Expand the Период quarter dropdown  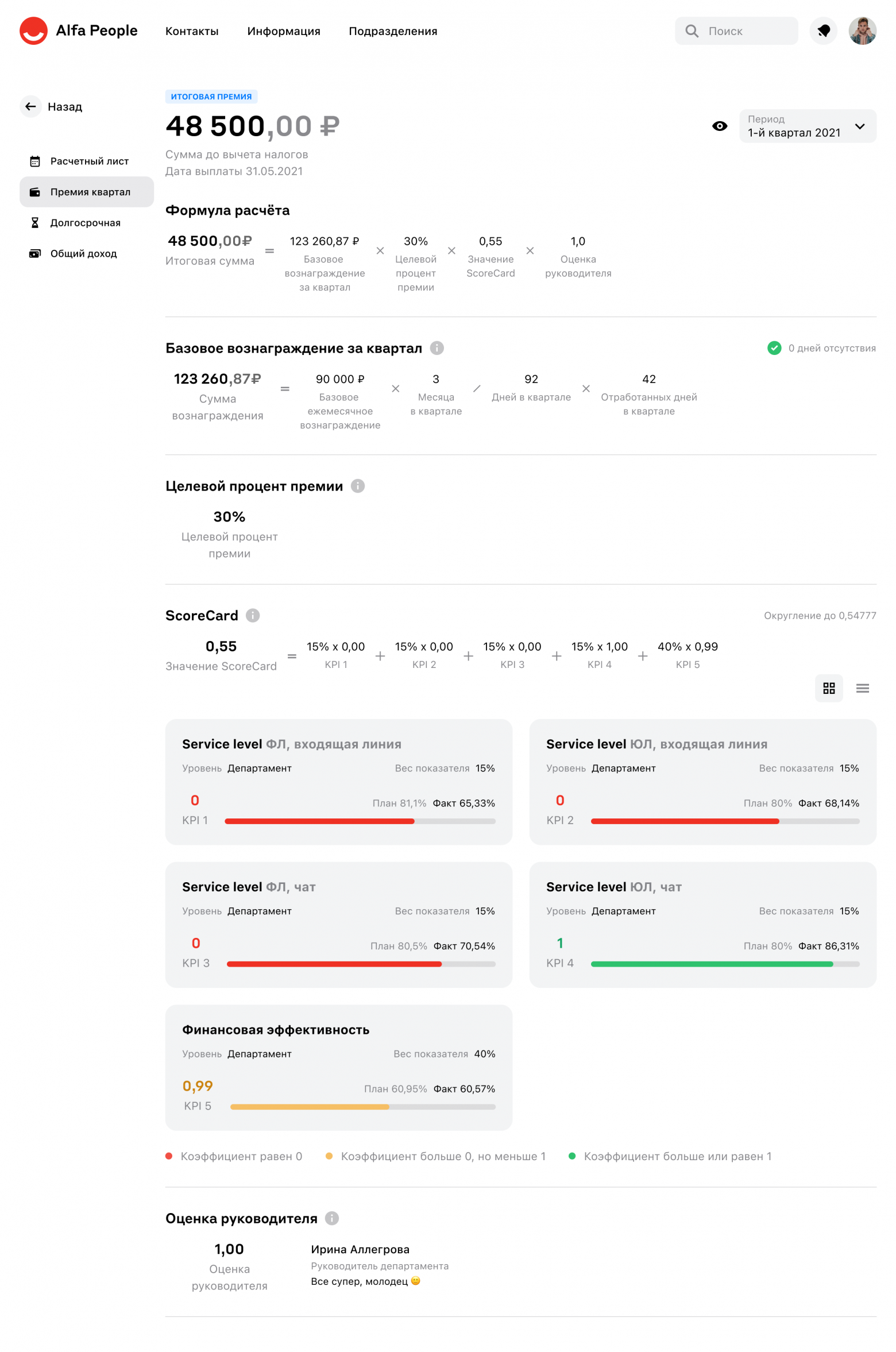808,126
